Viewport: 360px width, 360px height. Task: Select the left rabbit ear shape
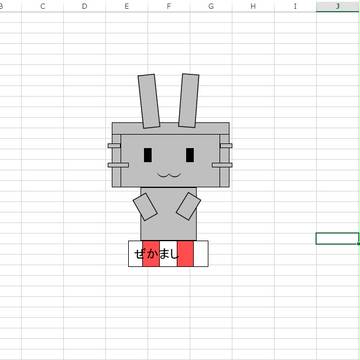(x=149, y=101)
